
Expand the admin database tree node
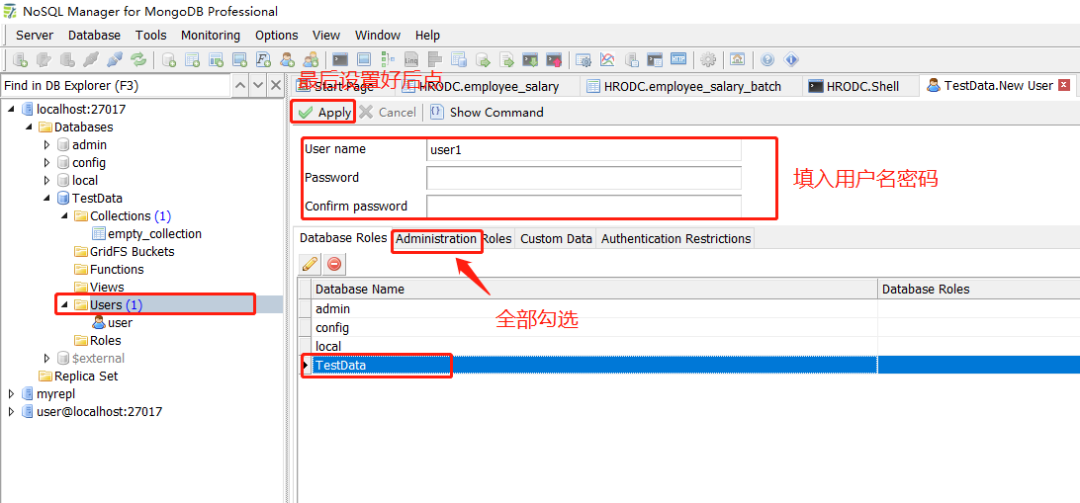click(47, 145)
